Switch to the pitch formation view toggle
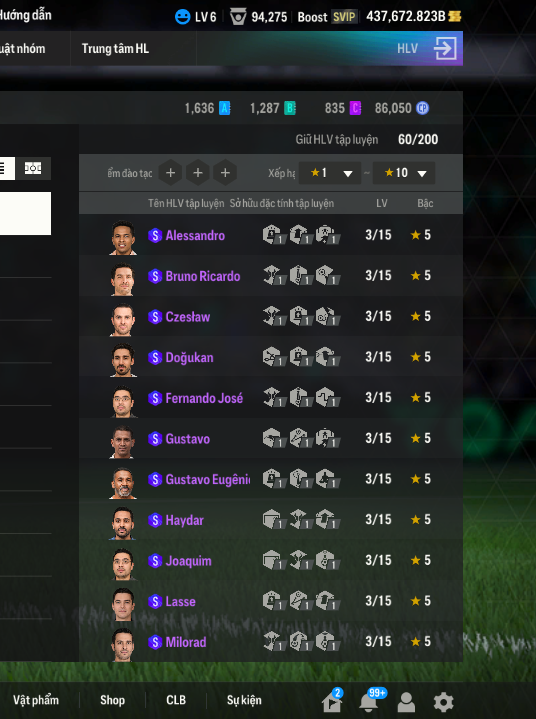Viewport: 536px width, 719px height. [33, 168]
